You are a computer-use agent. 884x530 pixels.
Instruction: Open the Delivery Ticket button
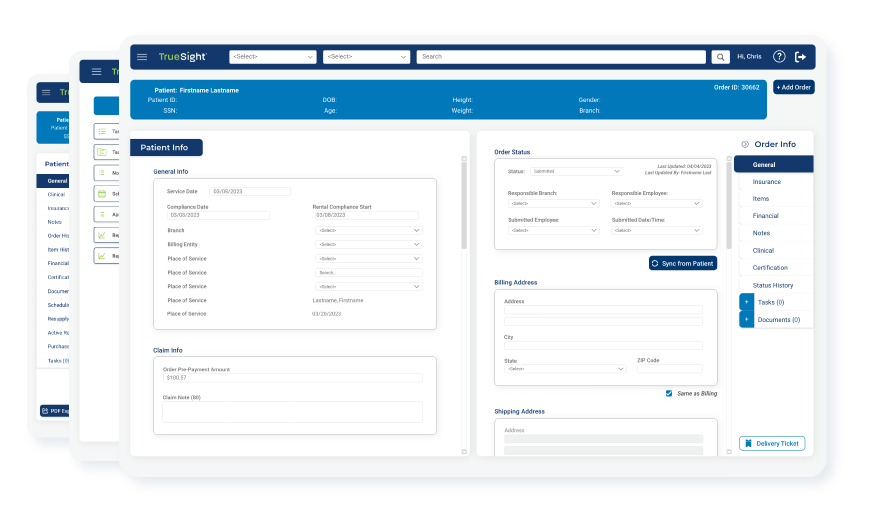(772, 444)
